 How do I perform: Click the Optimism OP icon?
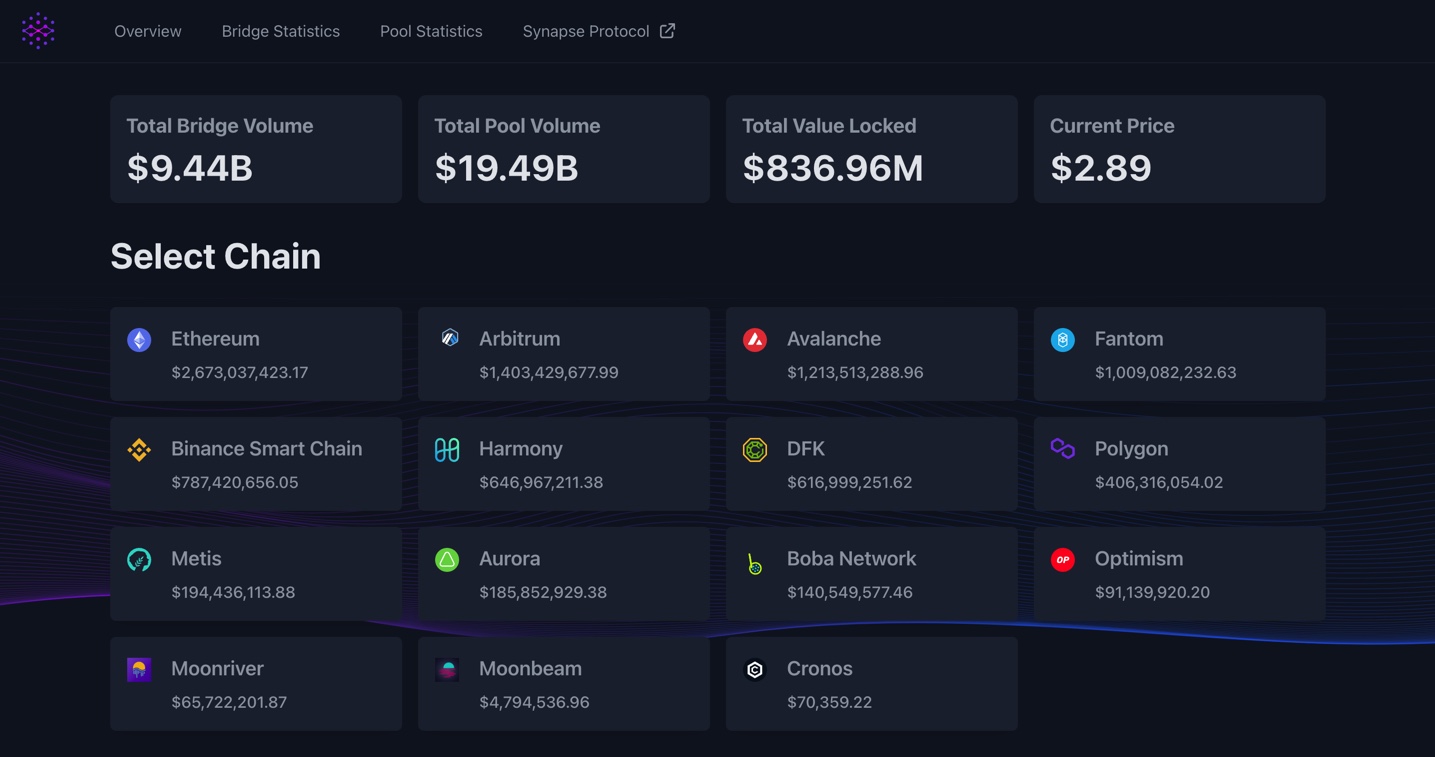[x=1063, y=560]
